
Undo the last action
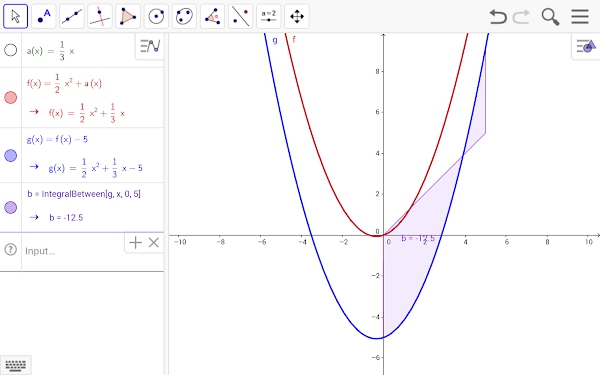[x=498, y=17]
